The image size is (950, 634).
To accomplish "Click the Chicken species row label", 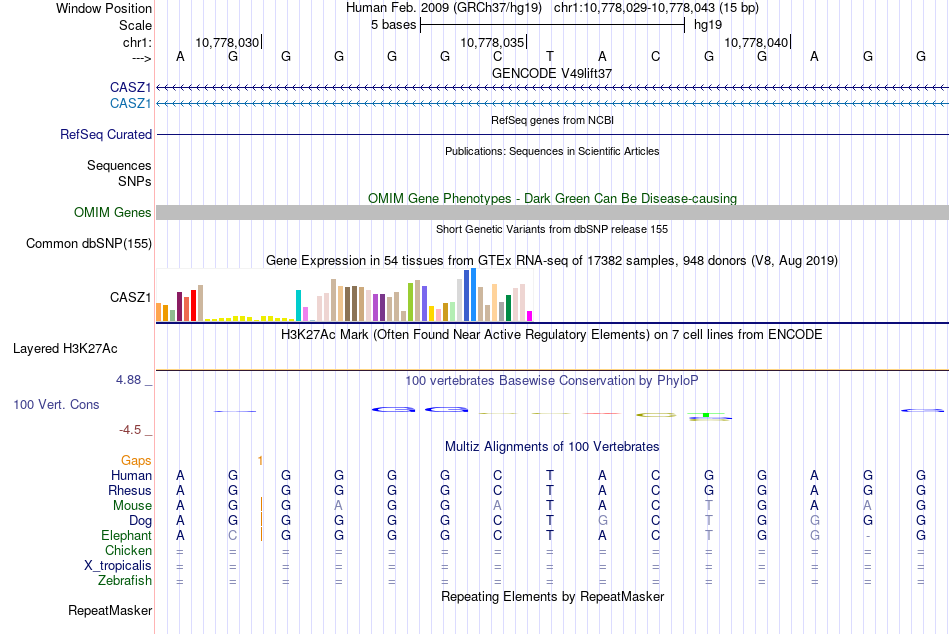I will (x=128, y=550).
